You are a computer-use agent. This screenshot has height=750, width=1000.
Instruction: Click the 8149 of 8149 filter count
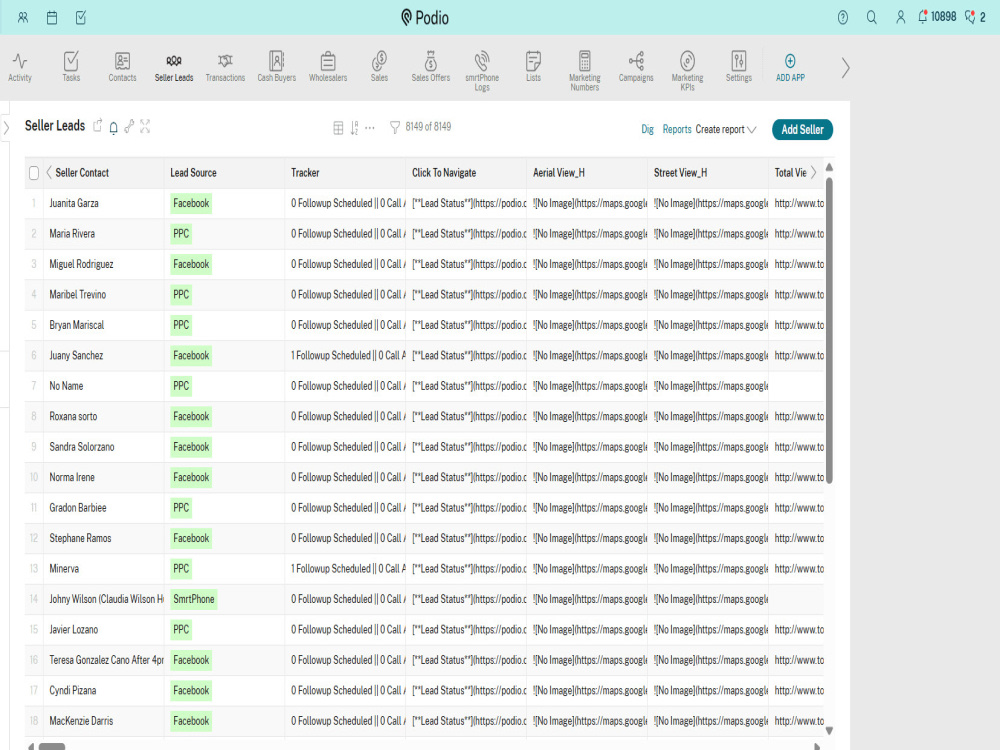pos(428,127)
